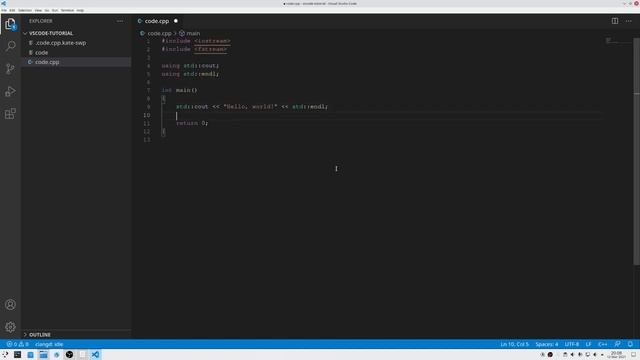
Task: Open the Source Control view
Action: (x=10, y=68)
